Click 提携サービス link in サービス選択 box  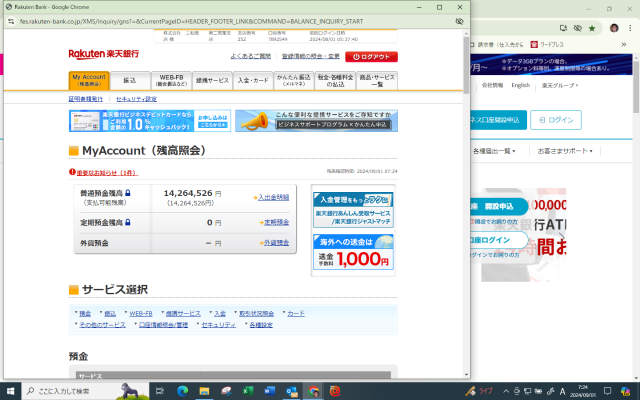pos(183,313)
